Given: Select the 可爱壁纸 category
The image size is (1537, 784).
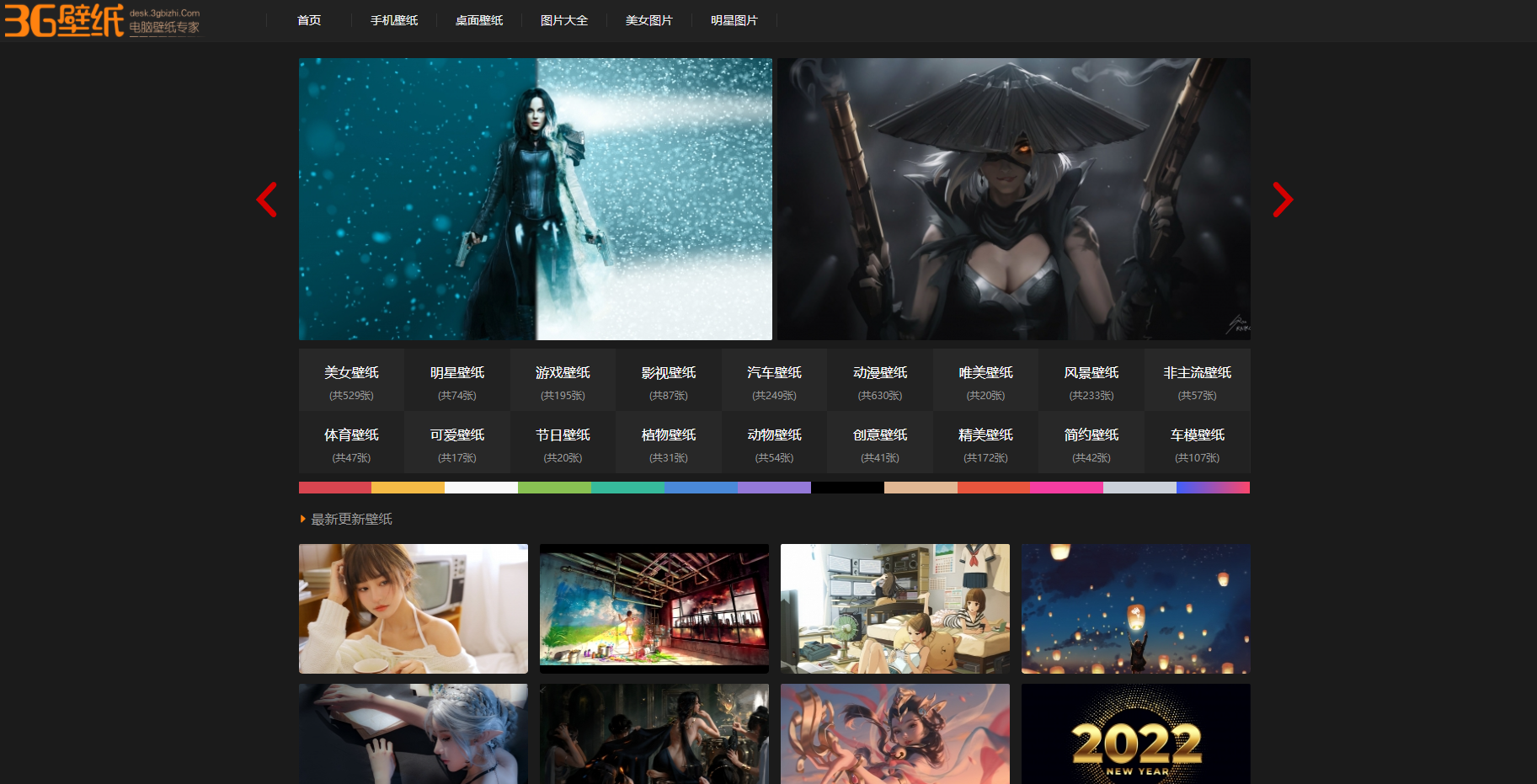Looking at the screenshot, I should [457, 443].
